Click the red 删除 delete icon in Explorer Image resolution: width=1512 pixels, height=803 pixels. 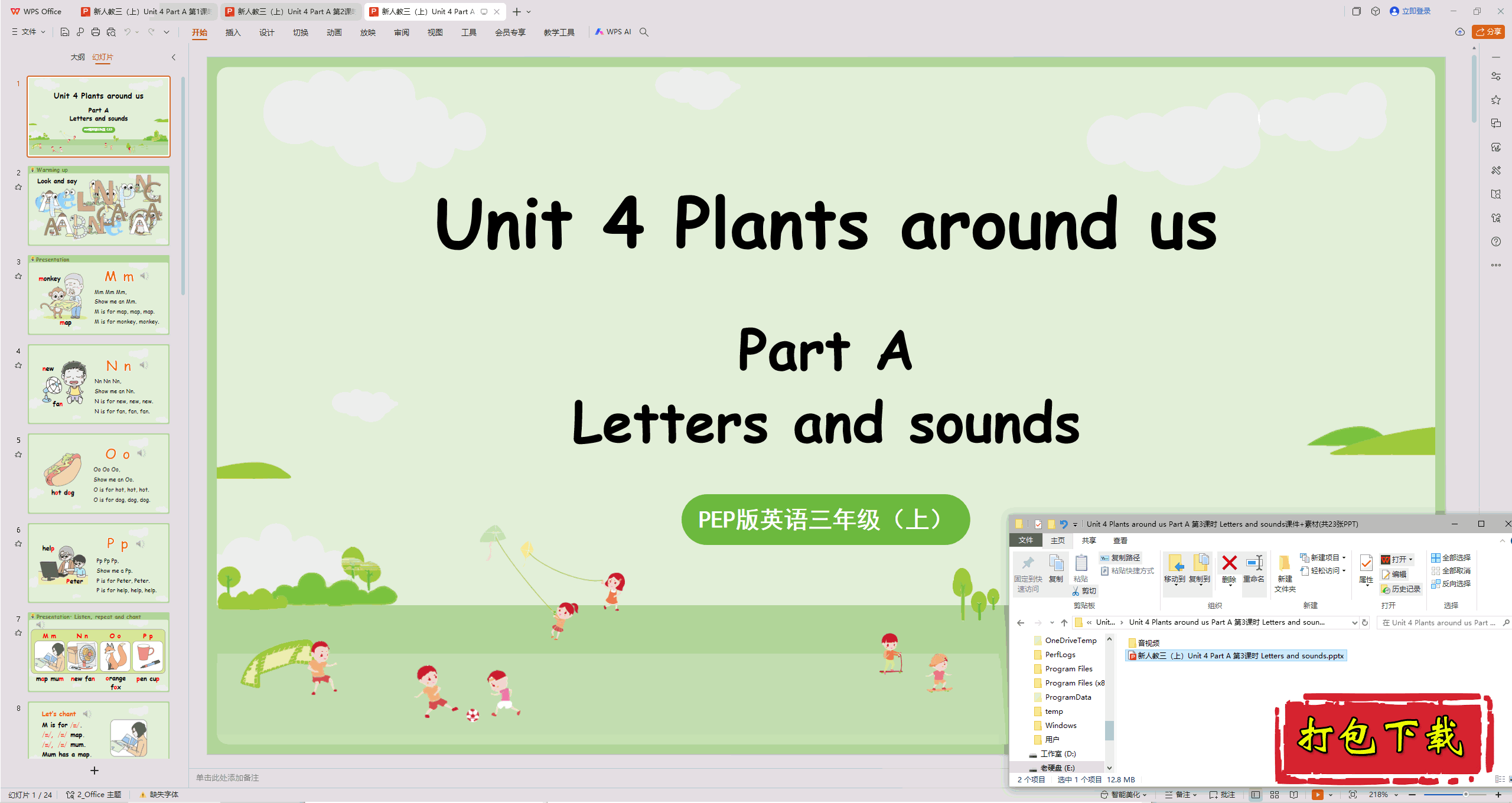pyautogui.click(x=1229, y=570)
